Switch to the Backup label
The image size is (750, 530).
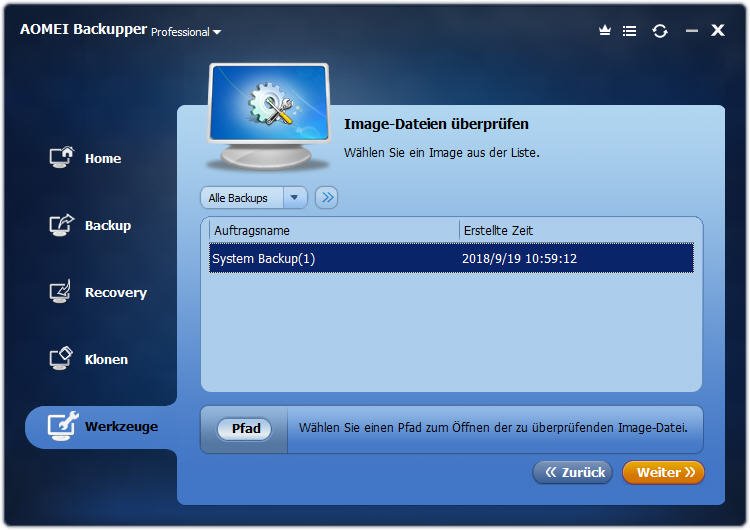tap(108, 225)
